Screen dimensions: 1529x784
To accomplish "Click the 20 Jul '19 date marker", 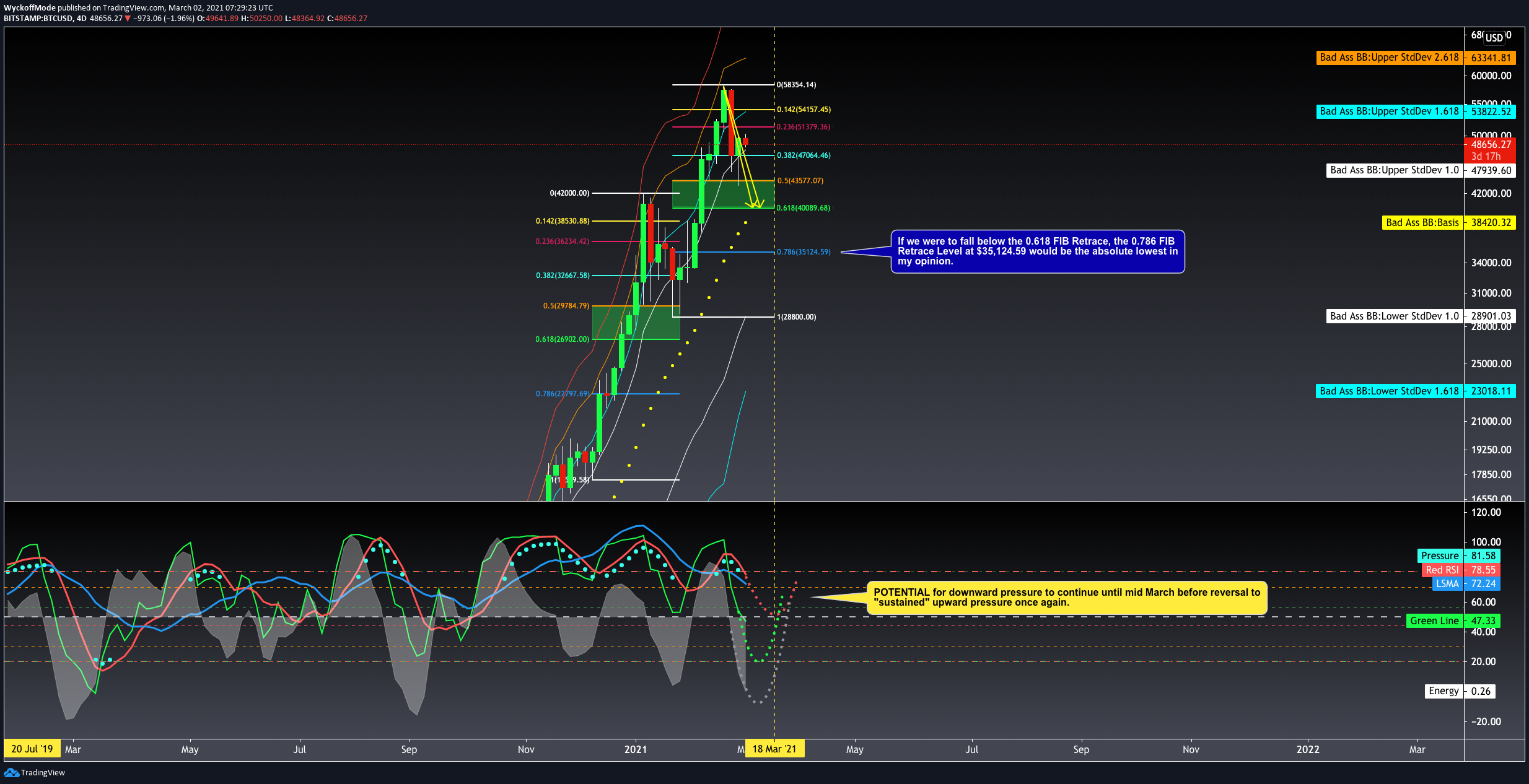I will pyautogui.click(x=32, y=749).
